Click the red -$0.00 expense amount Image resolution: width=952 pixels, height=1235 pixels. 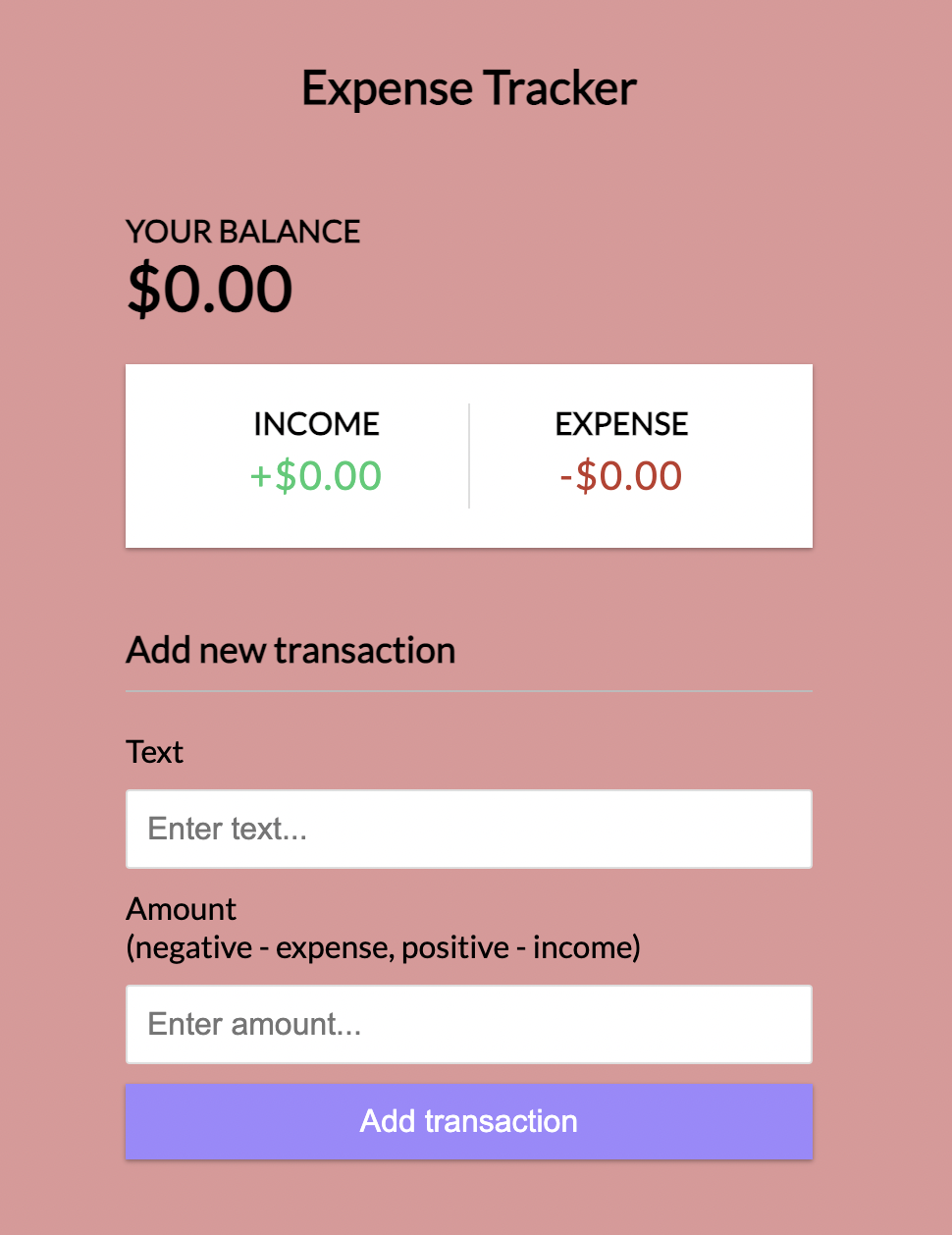tap(621, 476)
